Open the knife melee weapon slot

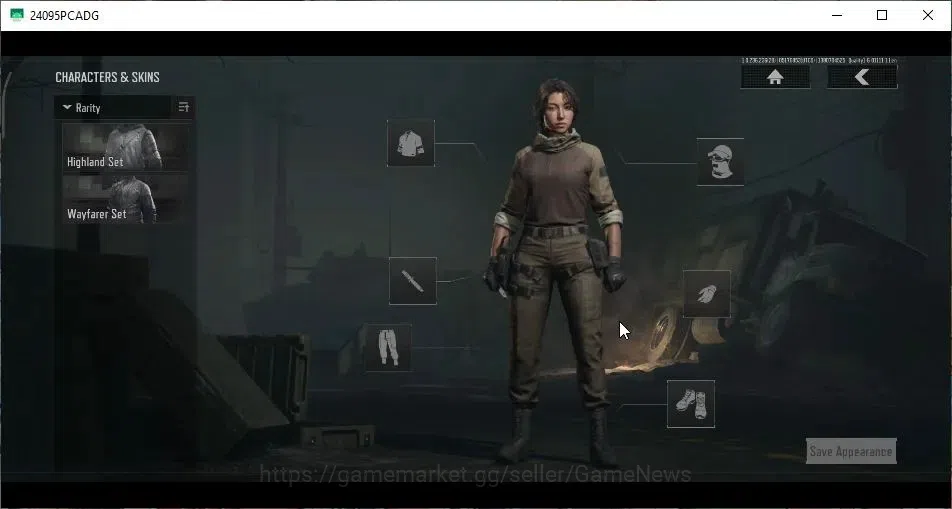point(413,281)
